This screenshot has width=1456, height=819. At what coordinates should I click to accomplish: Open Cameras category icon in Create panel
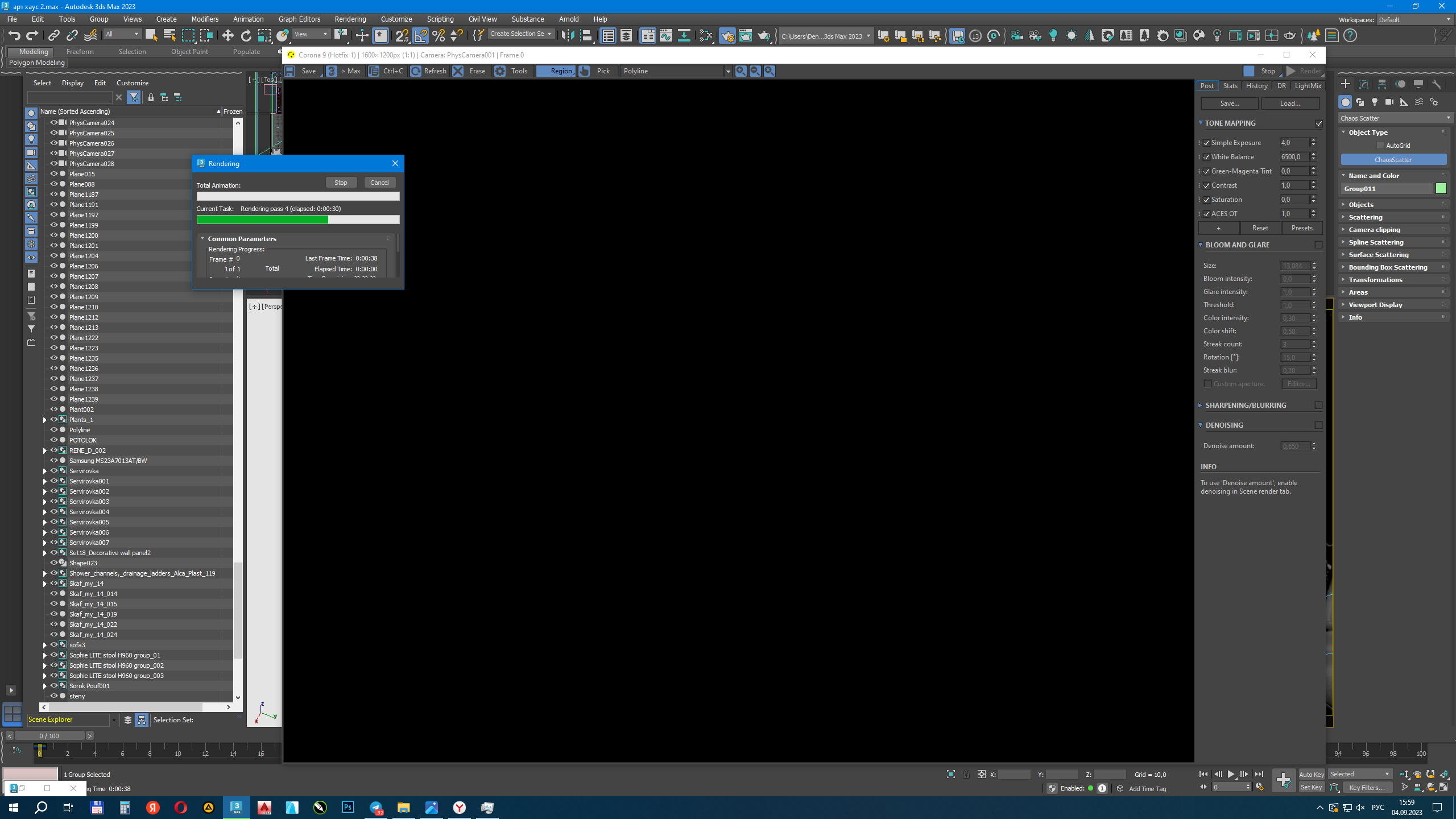pos(1389,102)
